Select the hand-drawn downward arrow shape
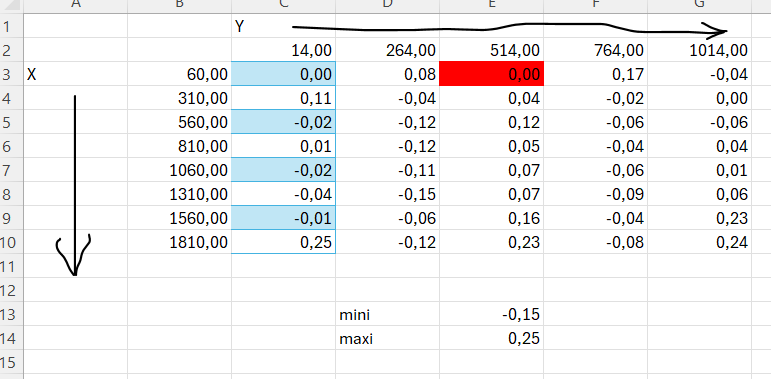This screenshot has height=379, width=771. (x=75, y=185)
